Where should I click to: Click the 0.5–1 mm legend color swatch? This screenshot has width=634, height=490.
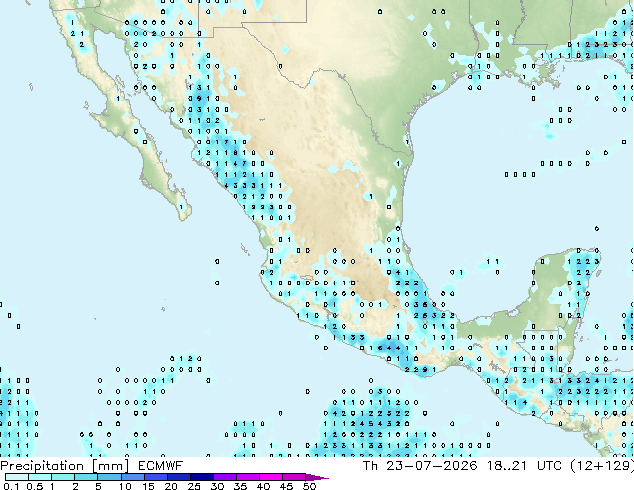[x=40, y=477]
